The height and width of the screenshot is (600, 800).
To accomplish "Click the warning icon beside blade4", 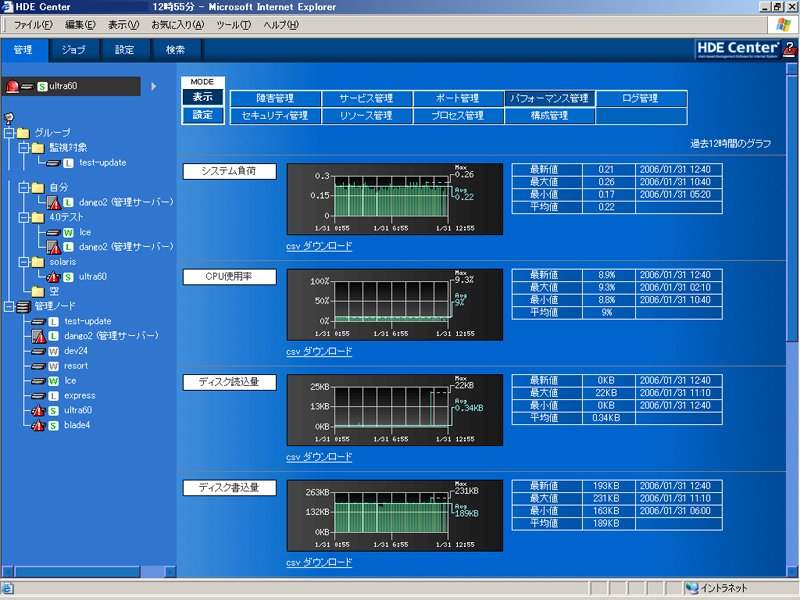I will click(38, 426).
